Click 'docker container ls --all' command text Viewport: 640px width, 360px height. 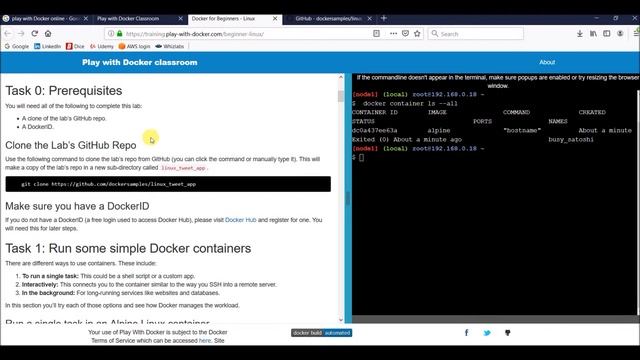(x=410, y=104)
